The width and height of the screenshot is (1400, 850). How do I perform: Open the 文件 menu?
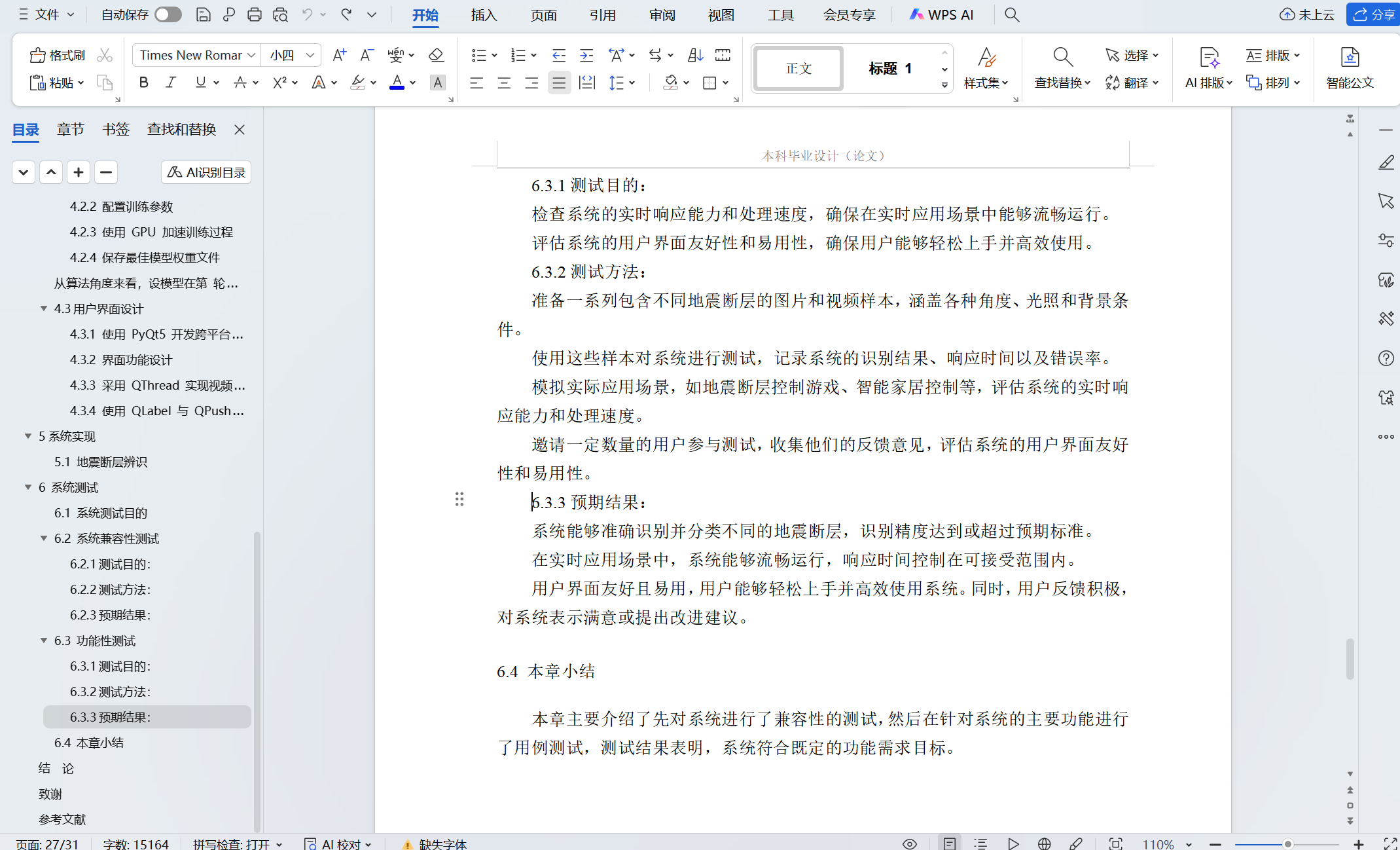coord(46,14)
